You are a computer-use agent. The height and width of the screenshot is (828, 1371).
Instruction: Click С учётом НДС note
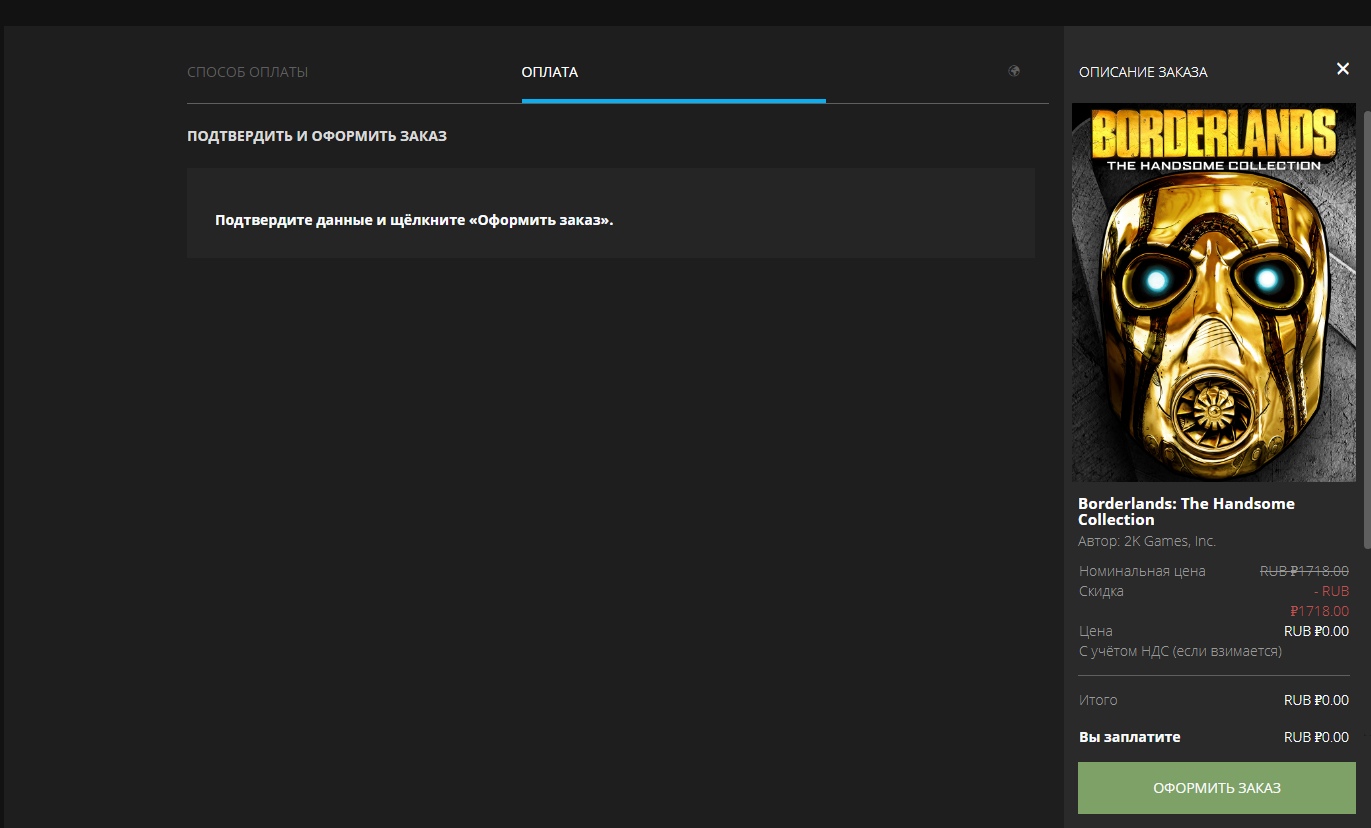(x=1180, y=651)
